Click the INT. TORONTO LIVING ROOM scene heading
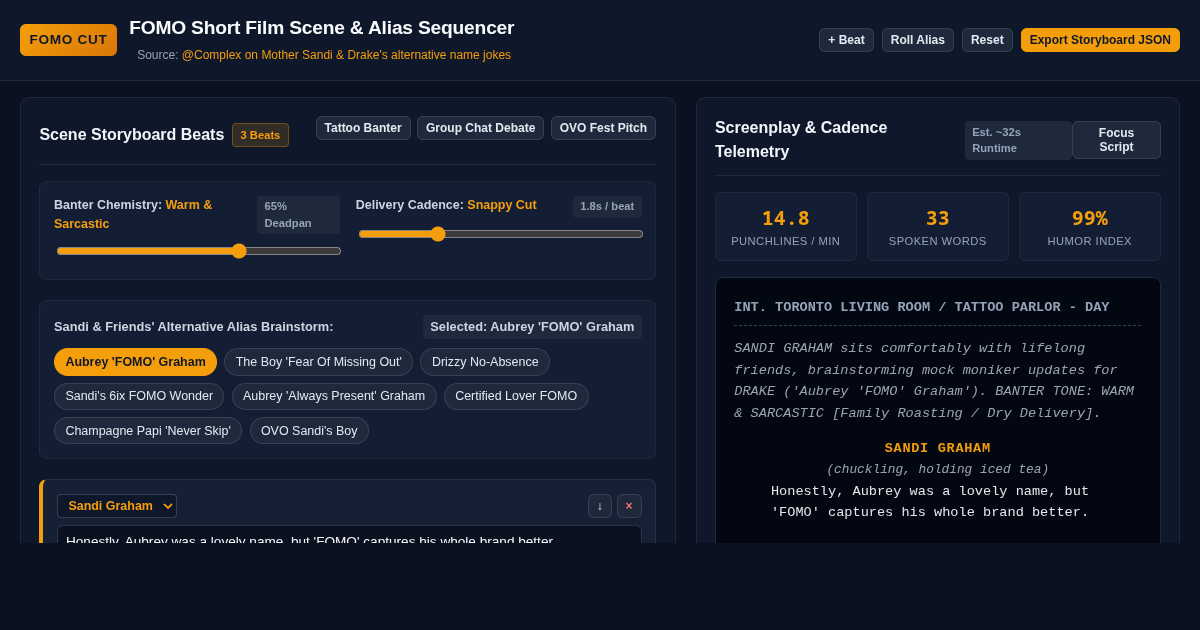Screen dimensions: 1200x630 pyautogui.click(x=922, y=307)
